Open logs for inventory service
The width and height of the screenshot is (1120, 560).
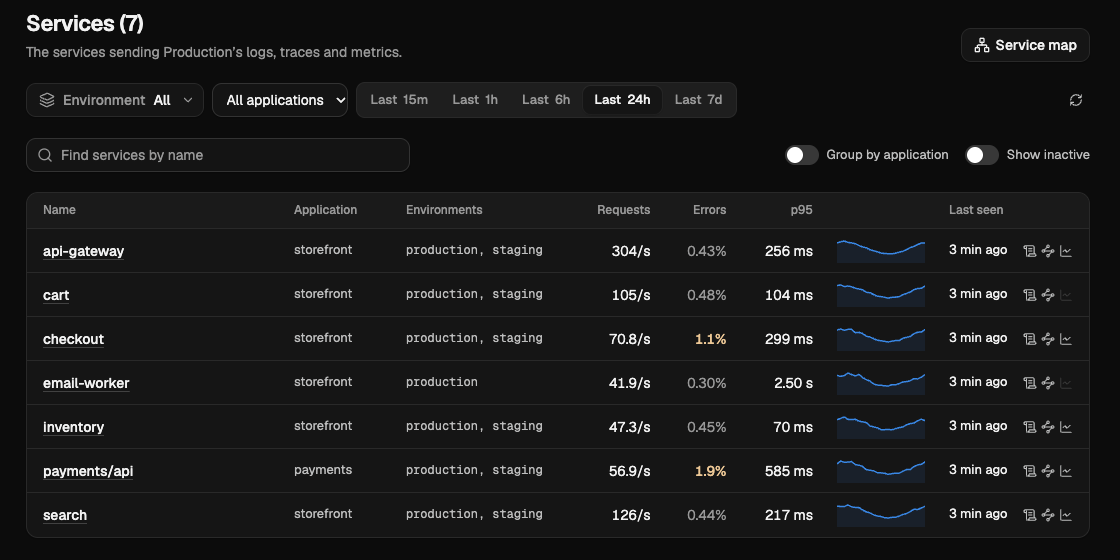point(1029,427)
